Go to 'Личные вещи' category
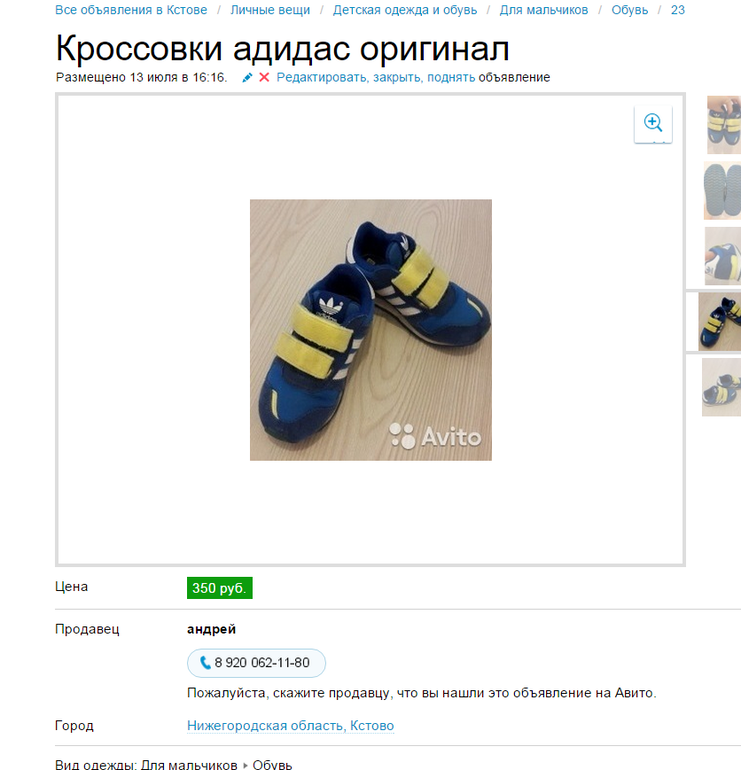The width and height of the screenshot is (741, 770). tap(270, 10)
